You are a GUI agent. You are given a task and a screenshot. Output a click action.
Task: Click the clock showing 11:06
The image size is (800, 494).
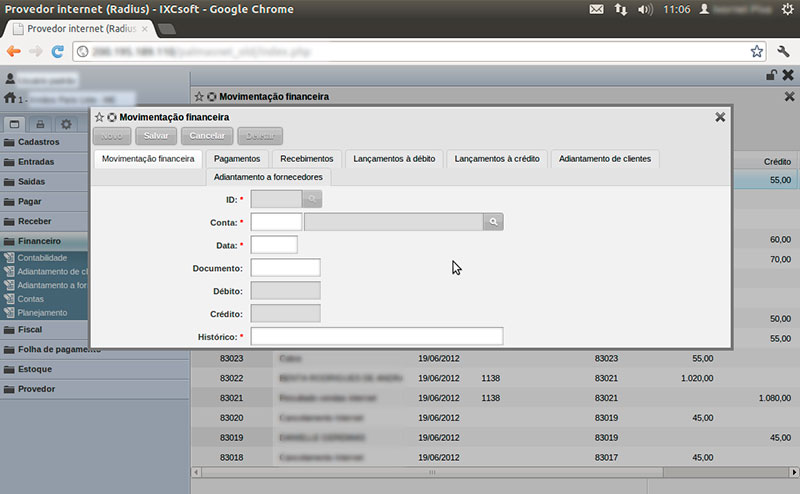677,9
